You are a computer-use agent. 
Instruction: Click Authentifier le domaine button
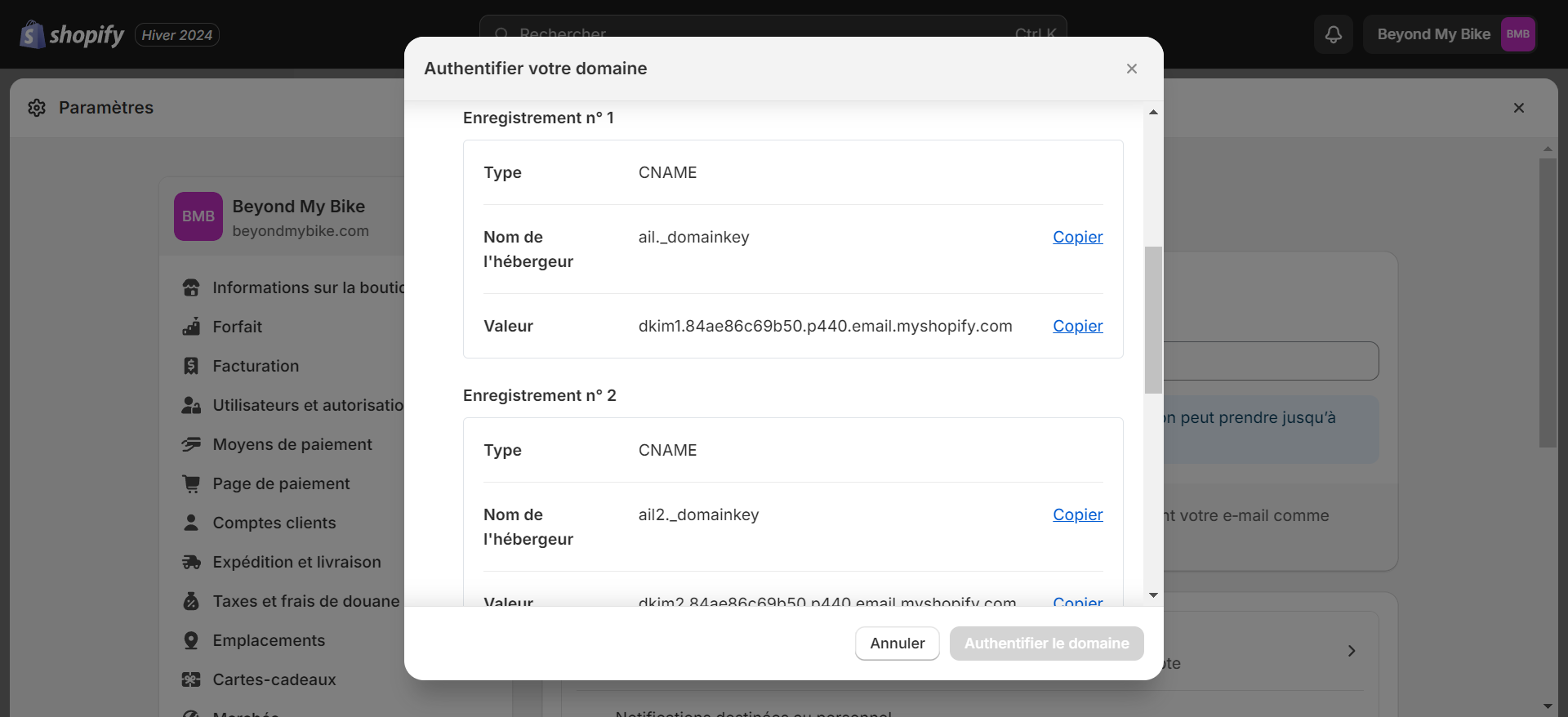coord(1047,644)
